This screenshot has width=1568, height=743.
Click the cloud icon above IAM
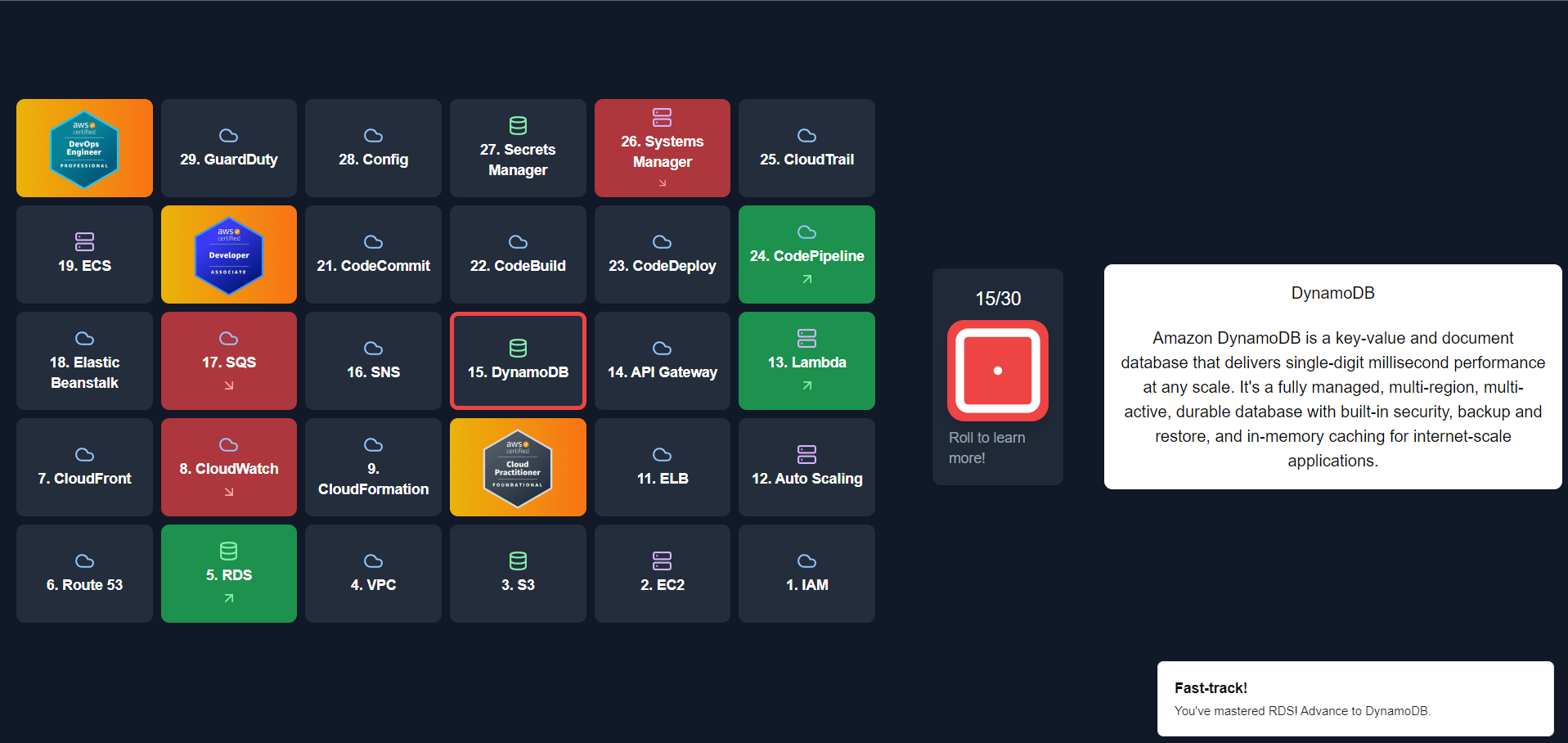pos(807,561)
